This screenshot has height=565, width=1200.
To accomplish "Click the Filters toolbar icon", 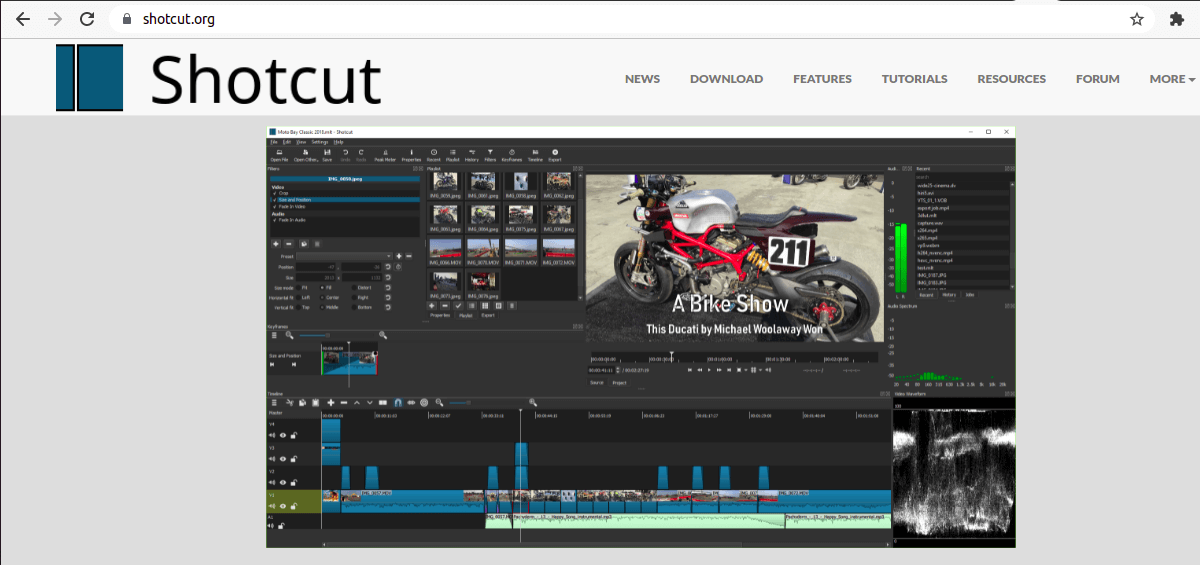I will (490, 155).
